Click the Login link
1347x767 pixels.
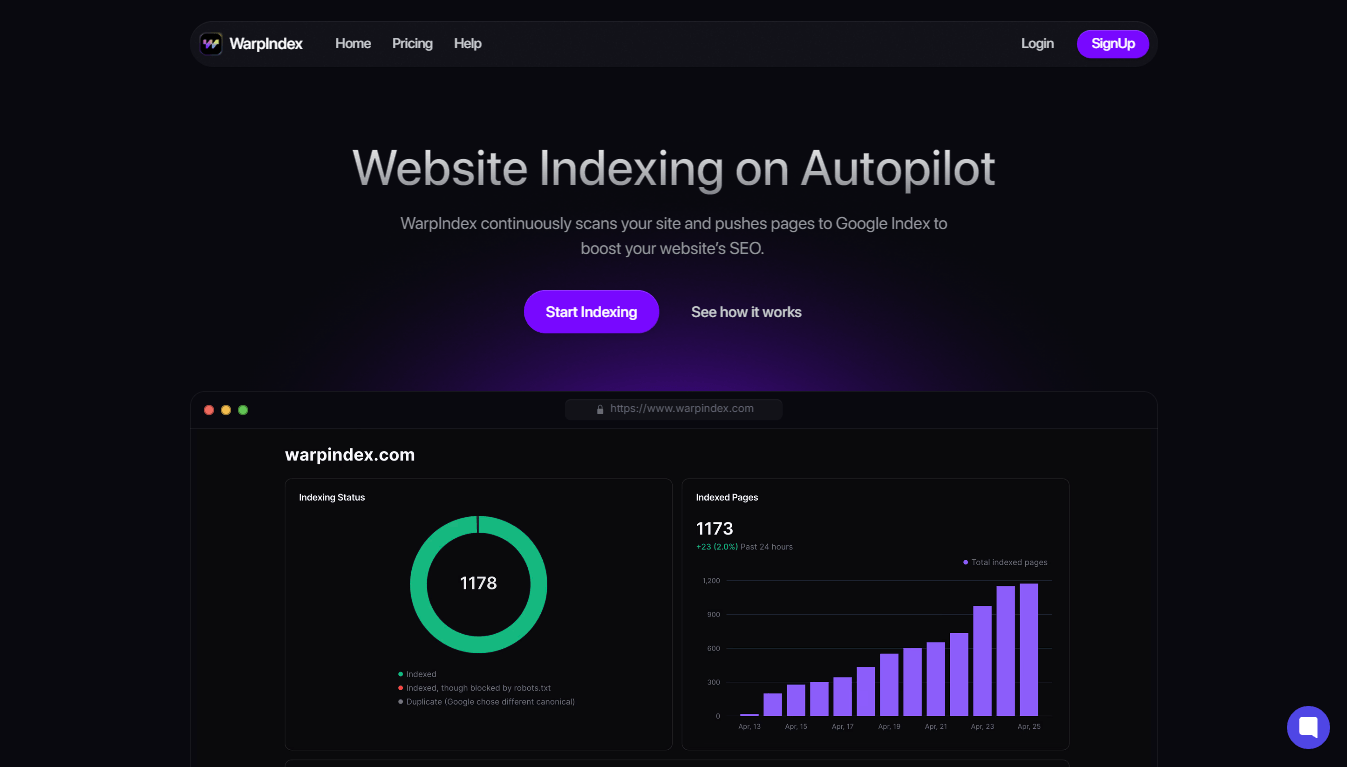1037,43
